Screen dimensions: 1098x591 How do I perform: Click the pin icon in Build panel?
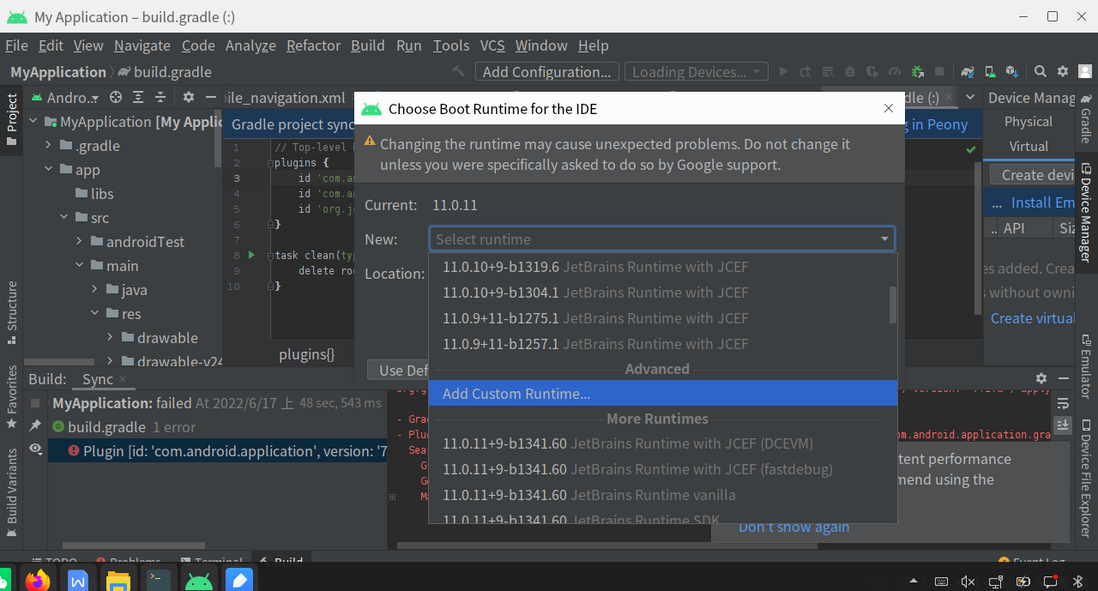pyautogui.click(x=35, y=427)
